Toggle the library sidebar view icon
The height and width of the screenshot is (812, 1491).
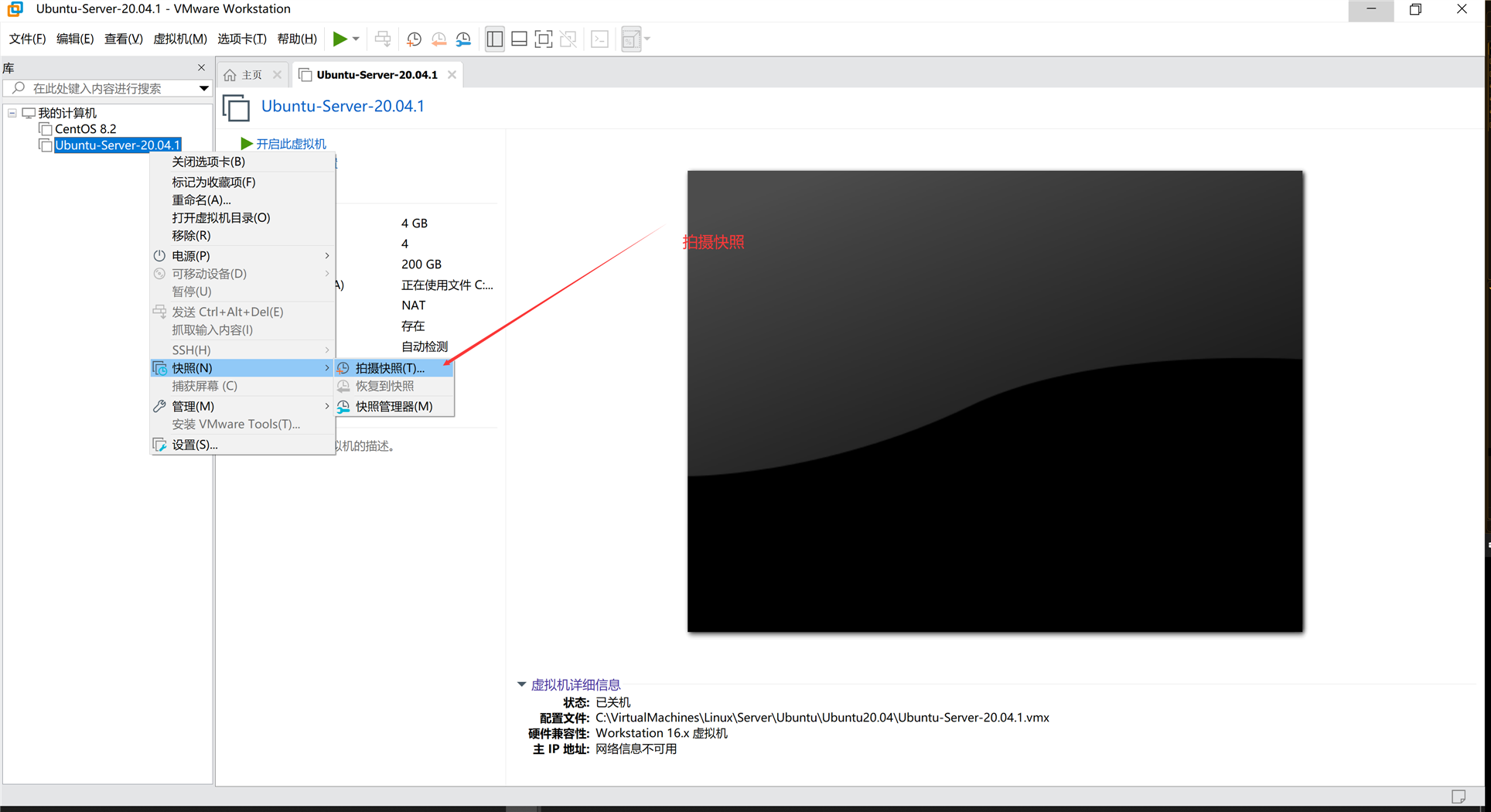coord(495,39)
